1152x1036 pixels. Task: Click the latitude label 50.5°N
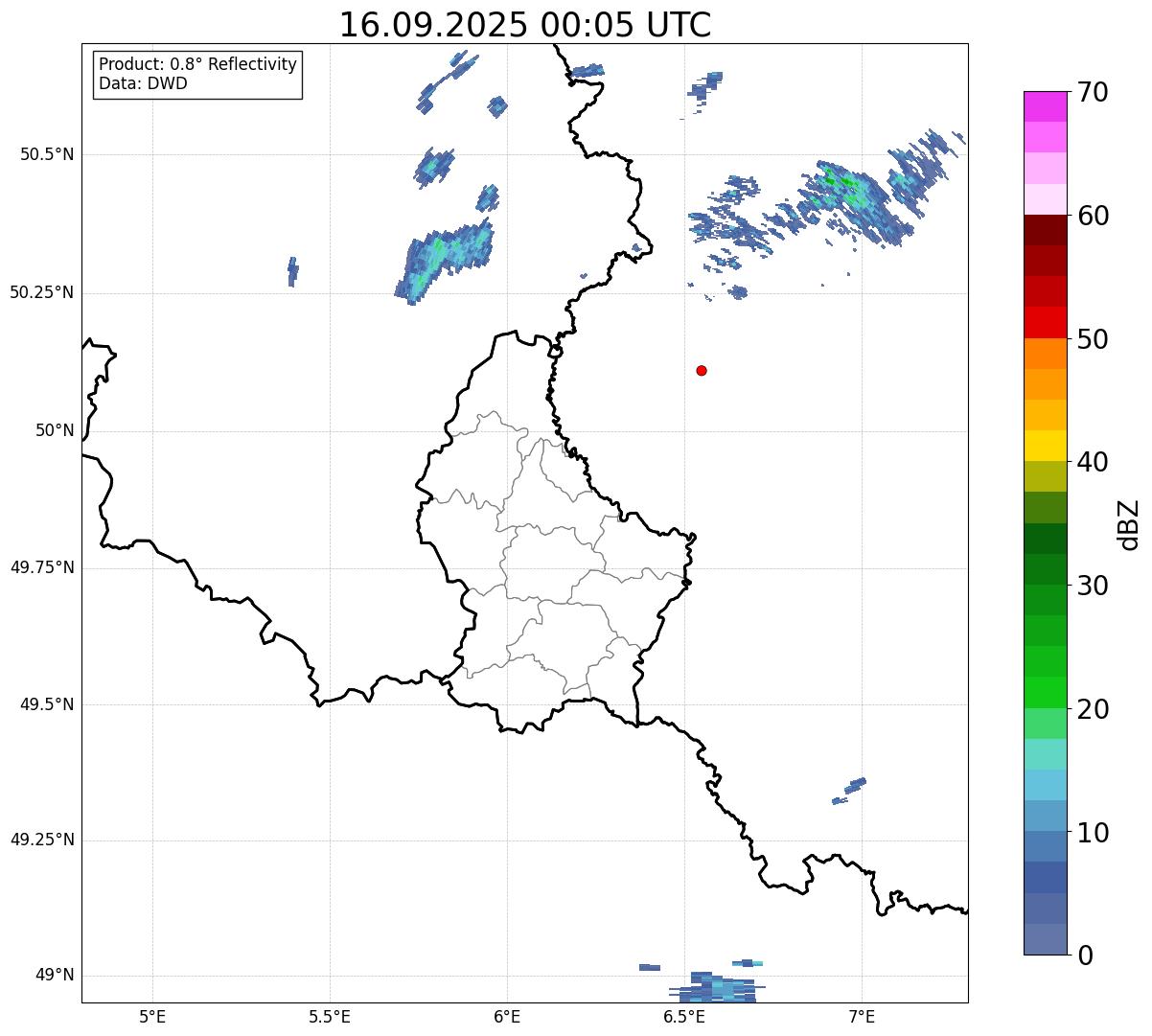(47, 154)
